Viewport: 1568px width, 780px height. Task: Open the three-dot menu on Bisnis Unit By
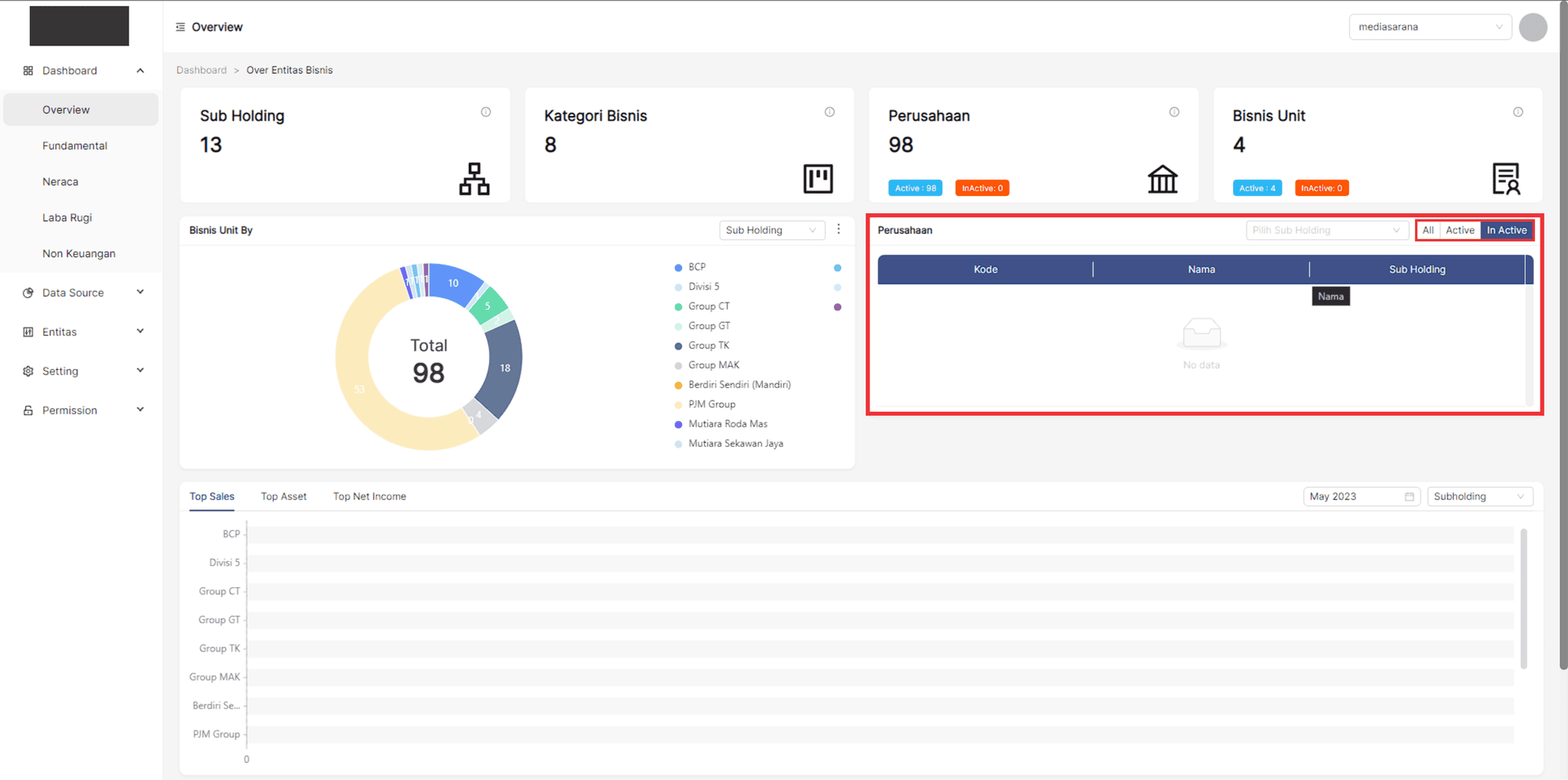[838, 230]
